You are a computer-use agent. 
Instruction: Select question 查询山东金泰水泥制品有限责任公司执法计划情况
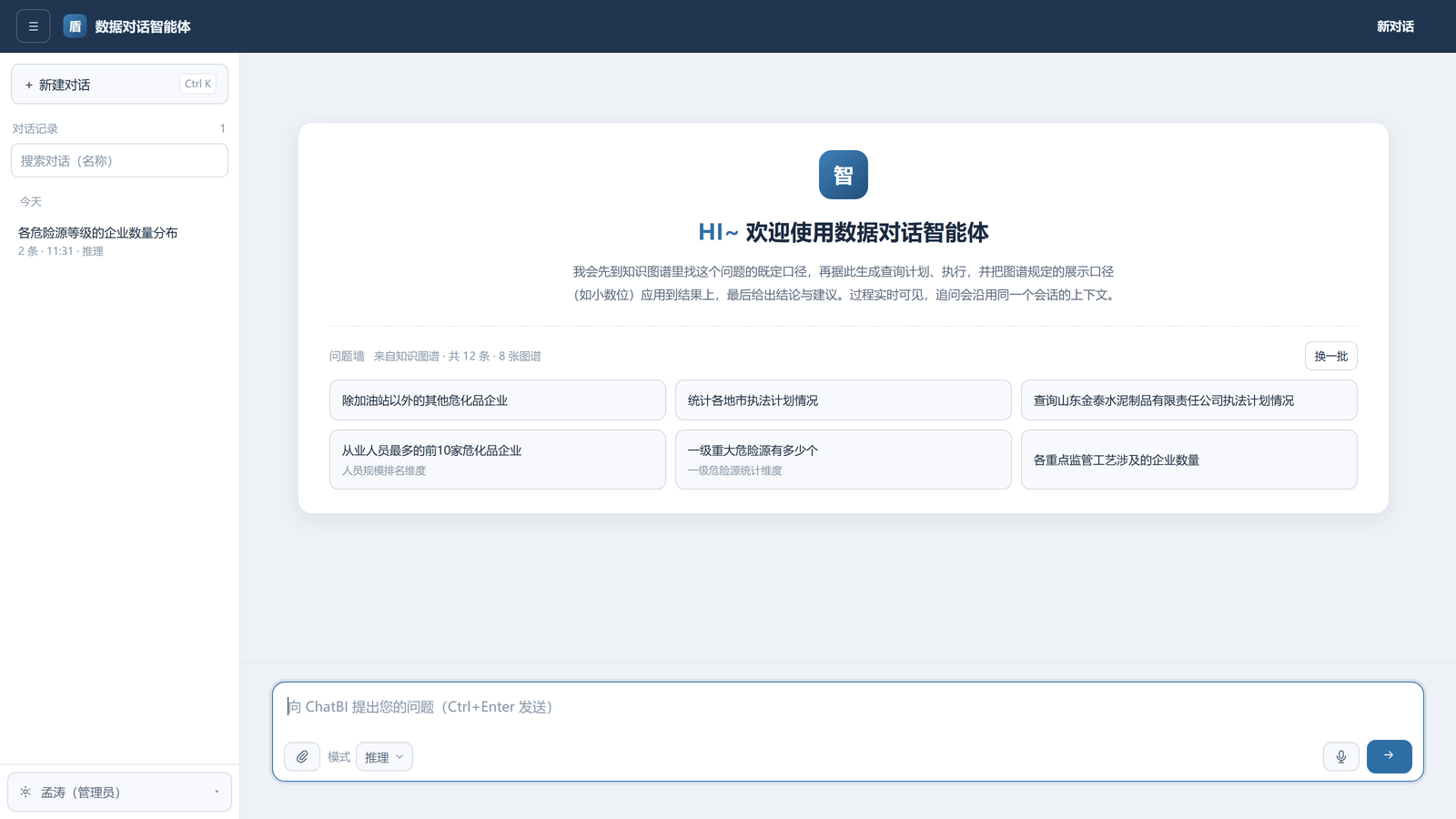point(1188,399)
